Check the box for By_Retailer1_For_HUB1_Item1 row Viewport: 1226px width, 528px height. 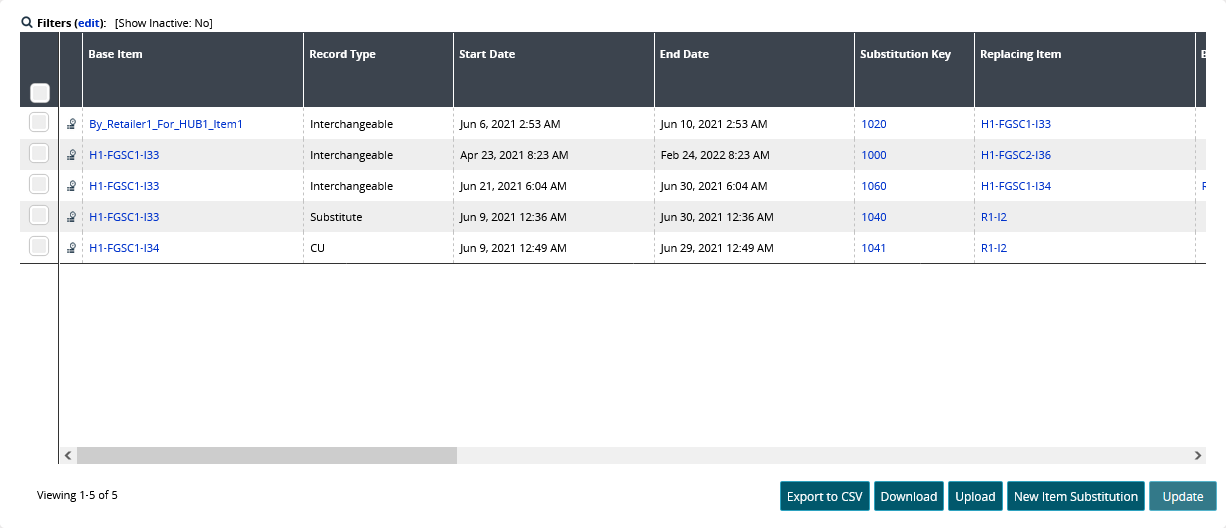pyautogui.click(x=39, y=123)
